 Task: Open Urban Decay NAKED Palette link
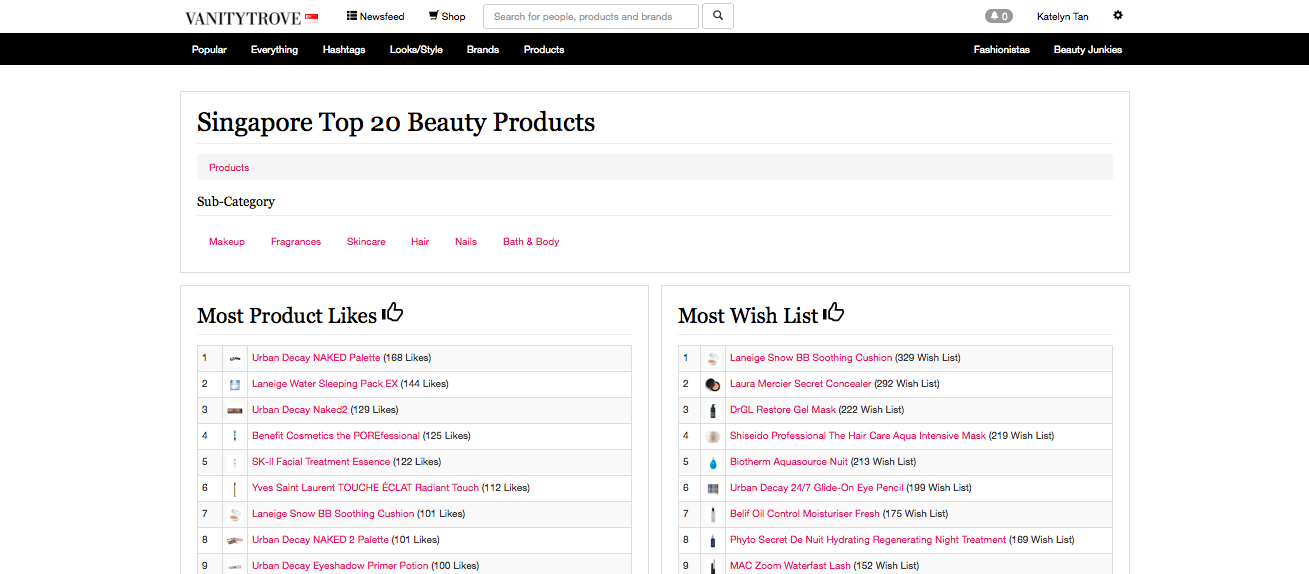click(x=316, y=358)
